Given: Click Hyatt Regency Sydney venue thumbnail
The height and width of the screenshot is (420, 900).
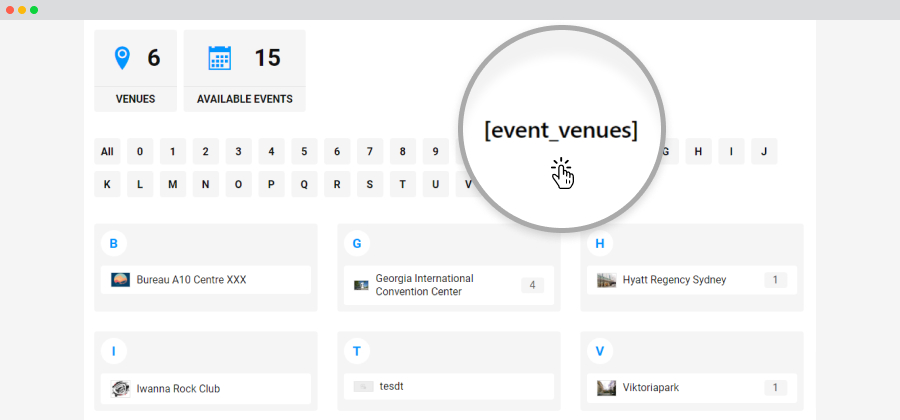Looking at the screenshot, I should coord(607,280).
